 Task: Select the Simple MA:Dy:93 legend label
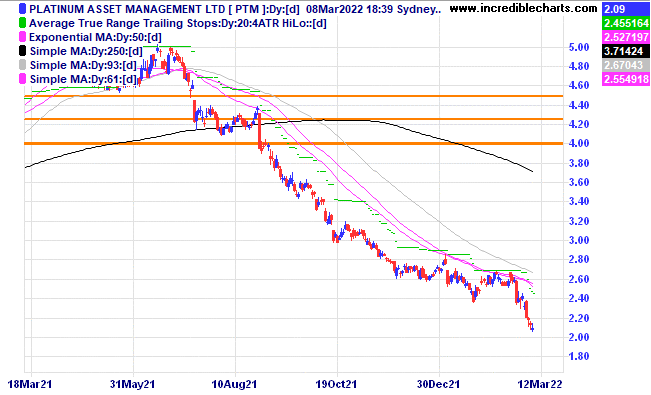coord(83,66)
